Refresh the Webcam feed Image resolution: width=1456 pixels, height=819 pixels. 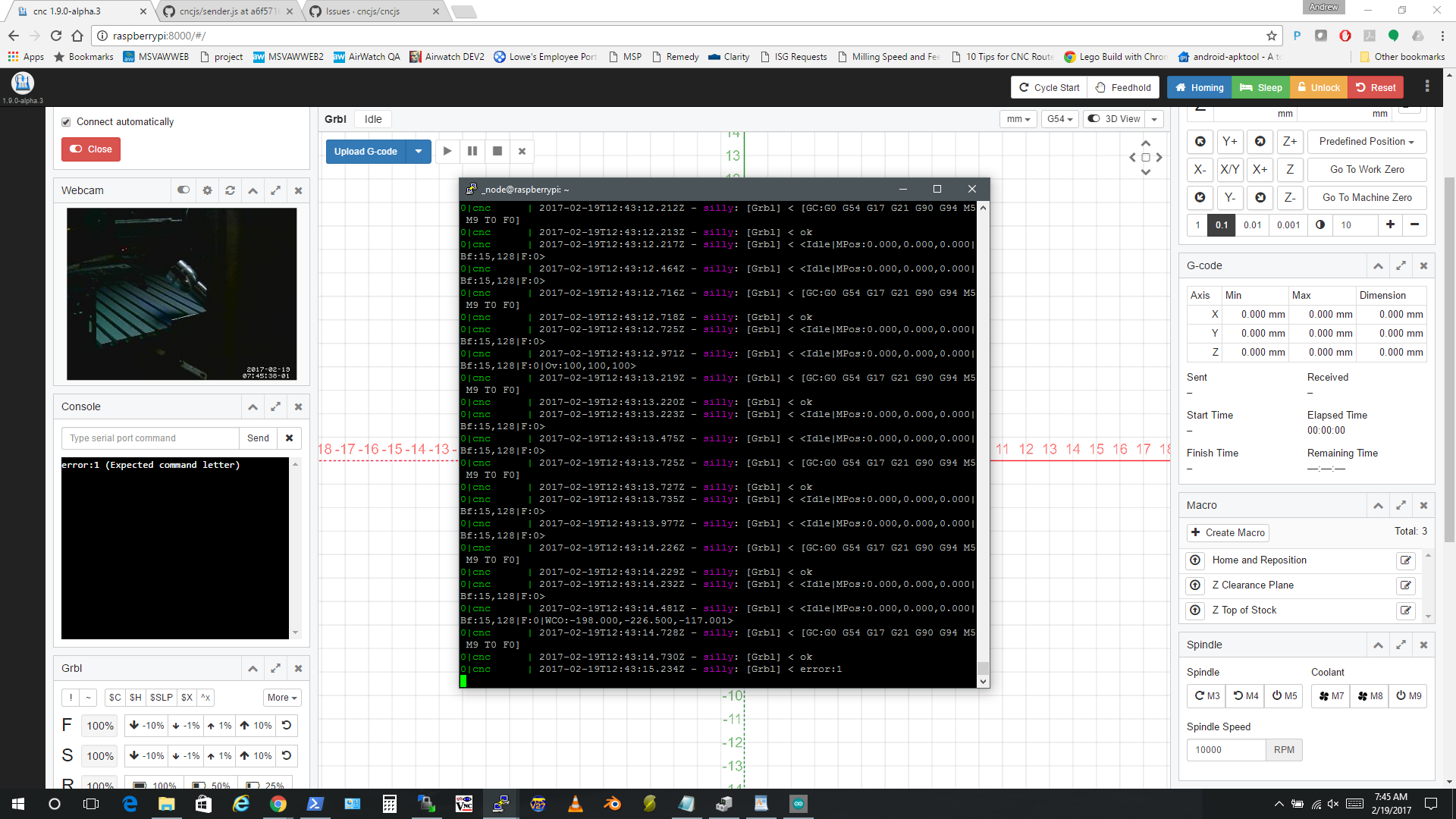230,190
